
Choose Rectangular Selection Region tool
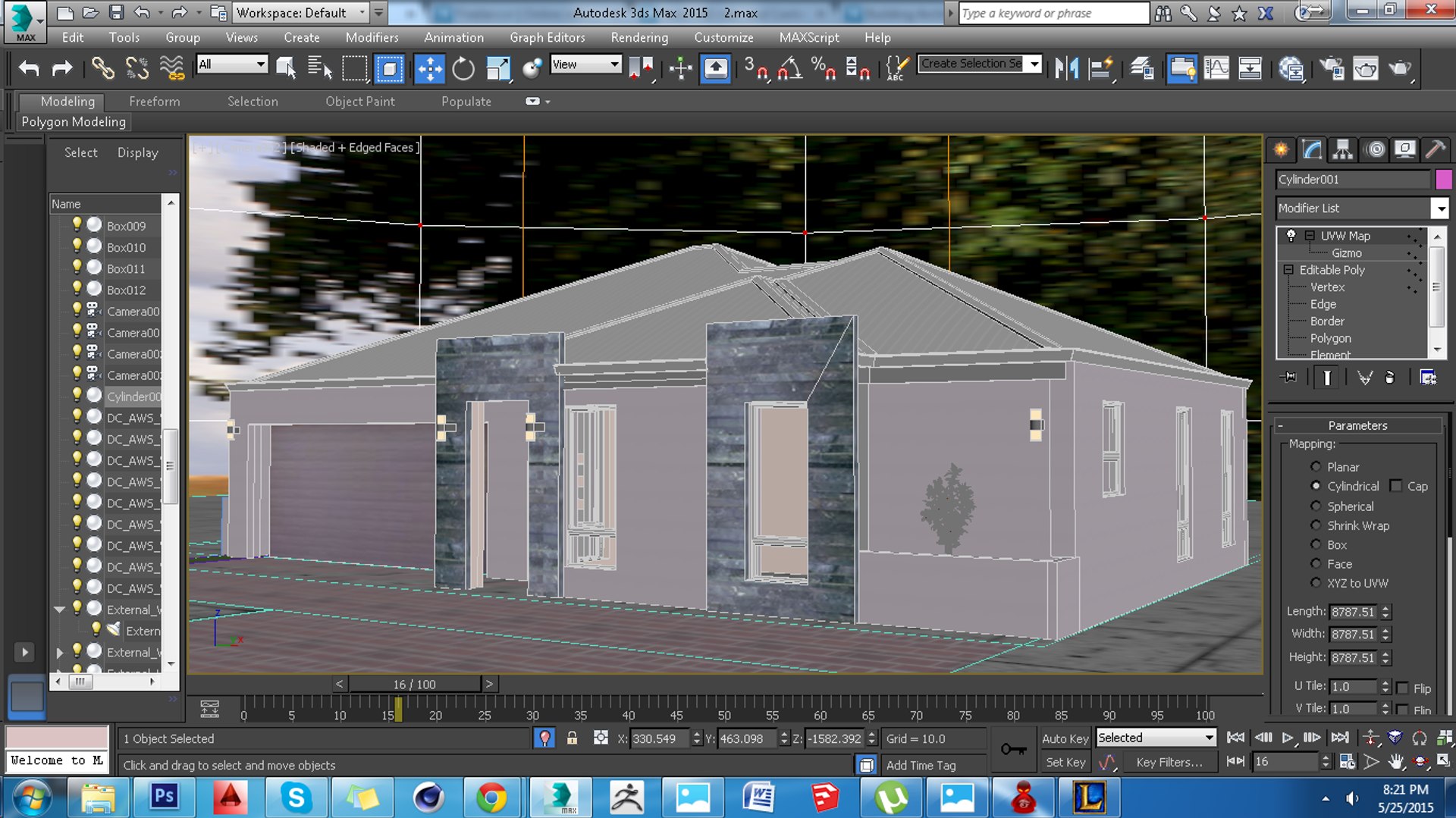(x=354, y=69)
